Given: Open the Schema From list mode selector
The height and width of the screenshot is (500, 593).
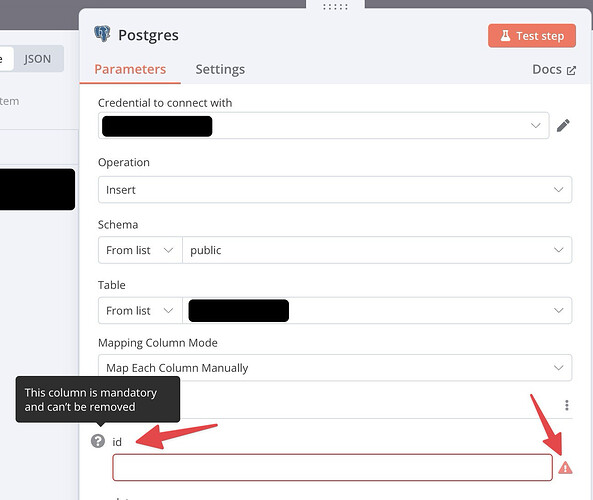Looking at the screenshot, I should click(x=140, y=250).
